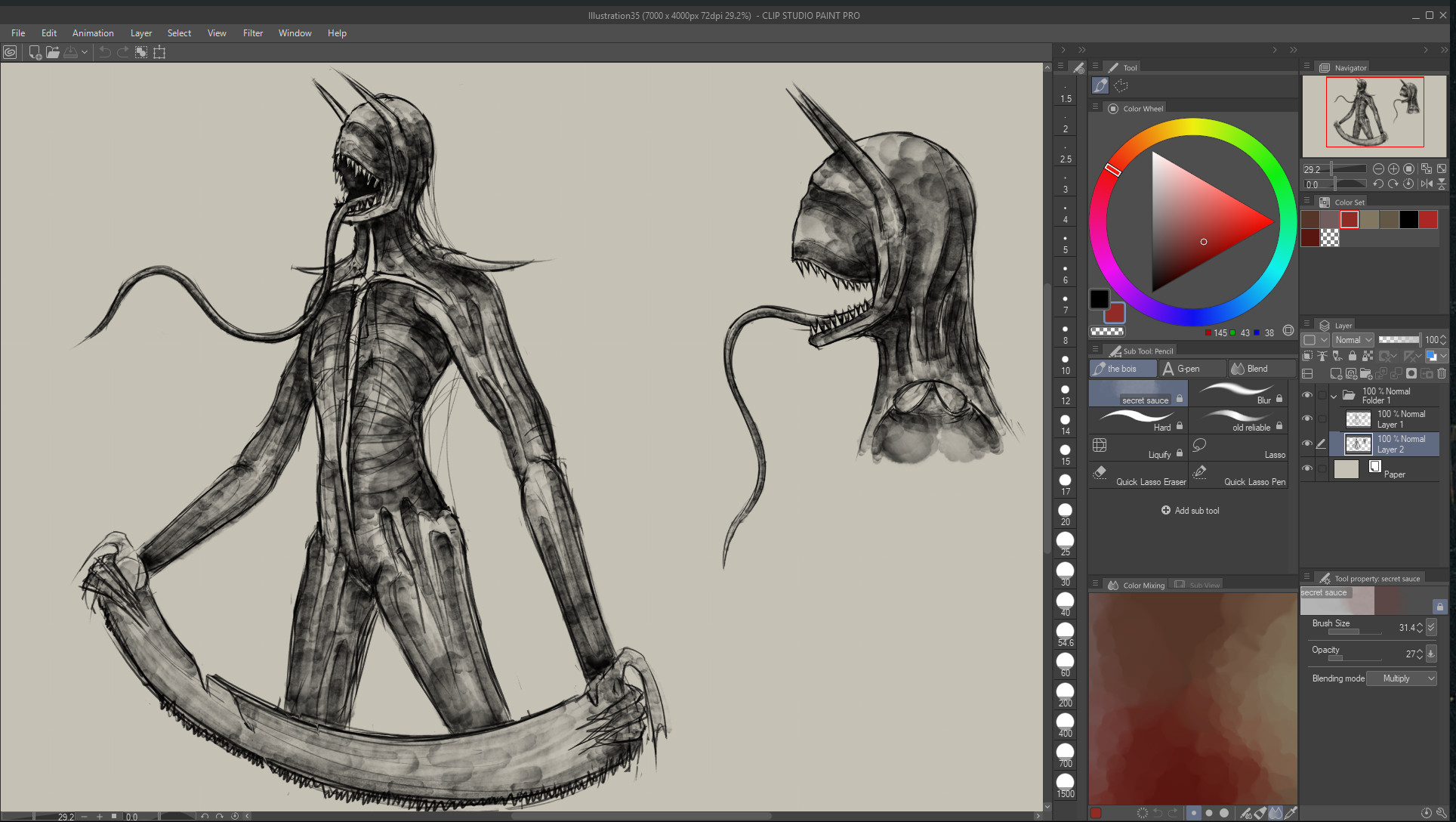1456x822 pixels.
Task: Open the Color Wheel palette menu
Action: 1095,108
